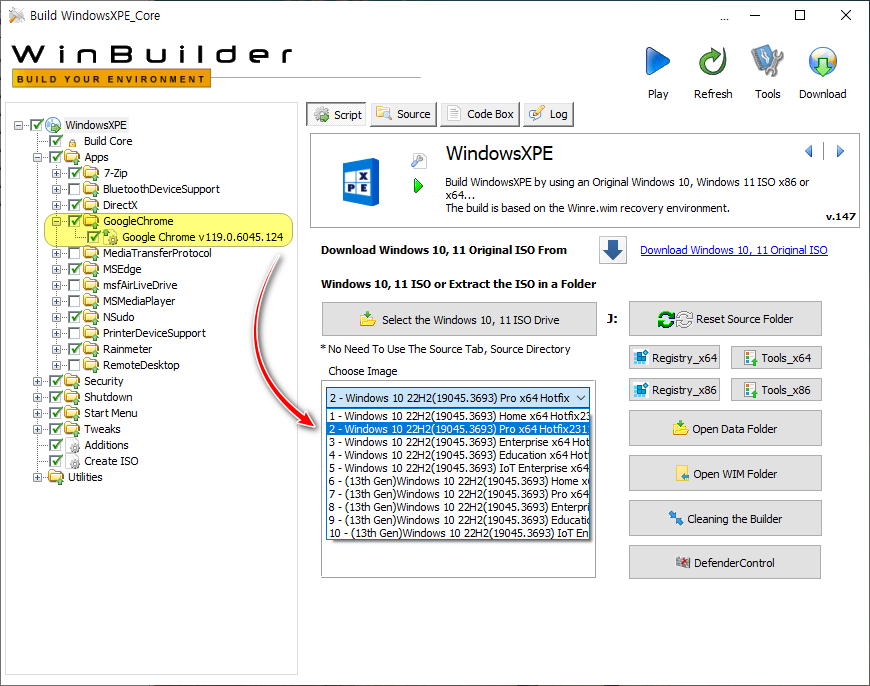
Task: Open the Code Box tab
Action: coord(480,114)
